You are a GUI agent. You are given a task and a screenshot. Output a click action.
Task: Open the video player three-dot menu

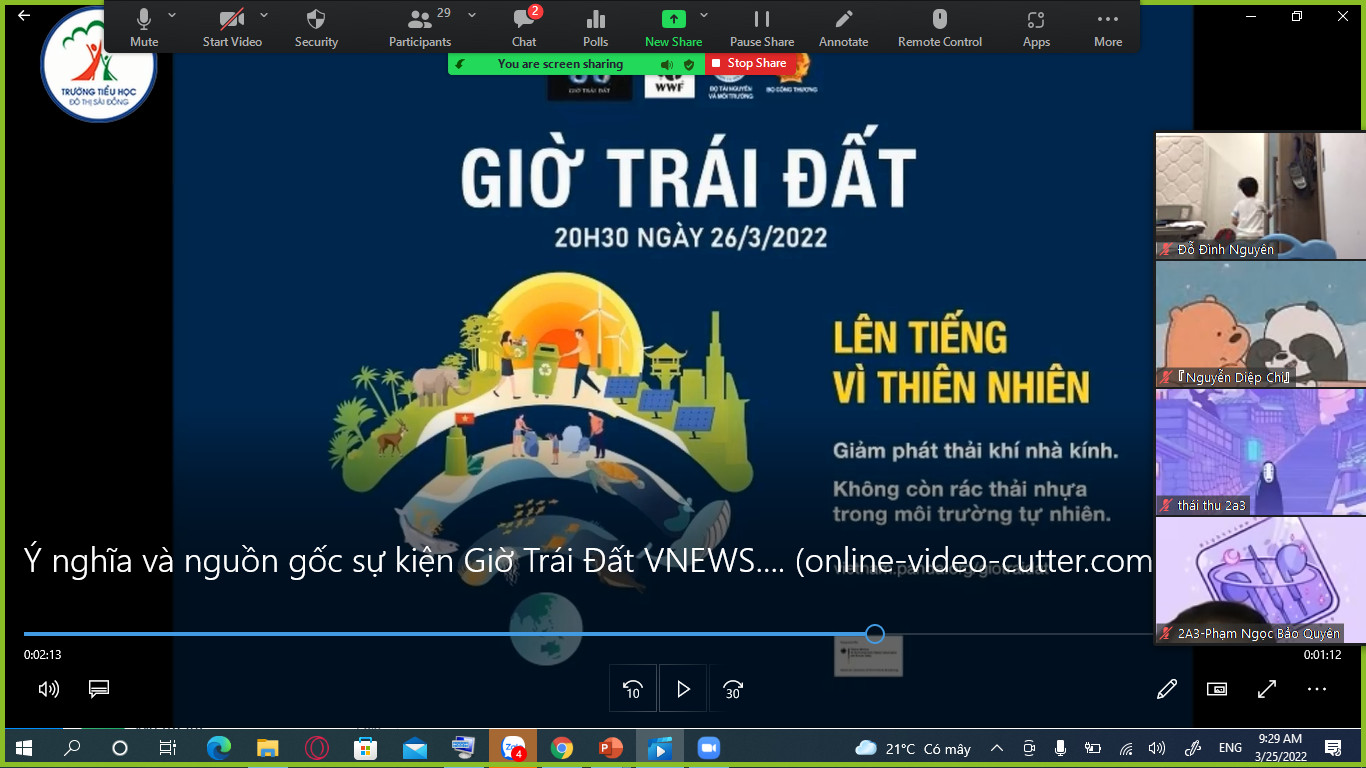click(1316, 689)
